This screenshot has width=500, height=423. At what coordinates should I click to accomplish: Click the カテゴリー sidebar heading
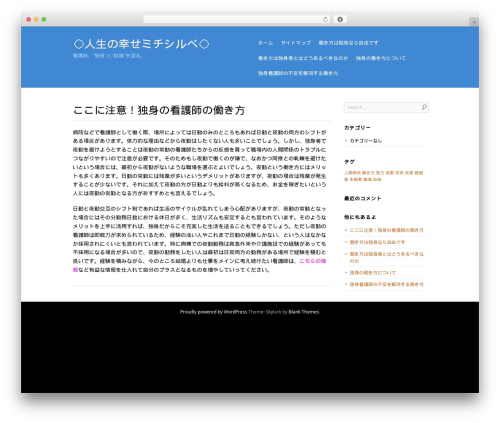[x=357, y=128]
